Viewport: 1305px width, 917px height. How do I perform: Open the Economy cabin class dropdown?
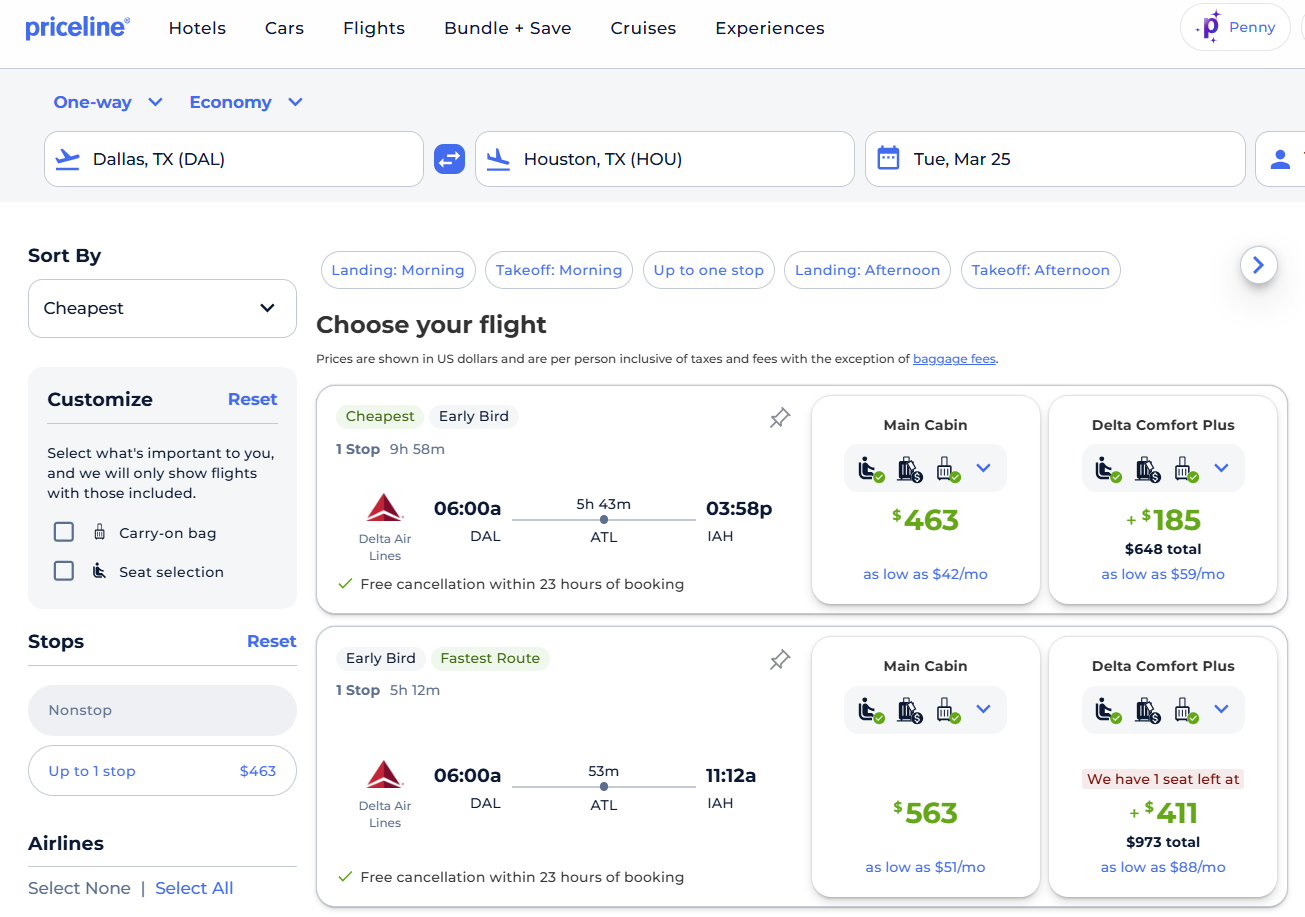click(x=246, y=102)
